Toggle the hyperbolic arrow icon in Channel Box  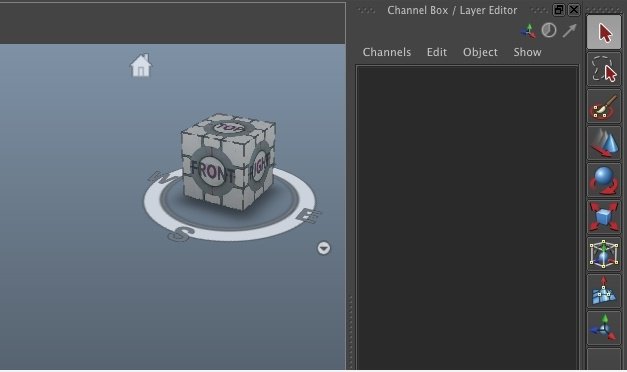point(569,30)
